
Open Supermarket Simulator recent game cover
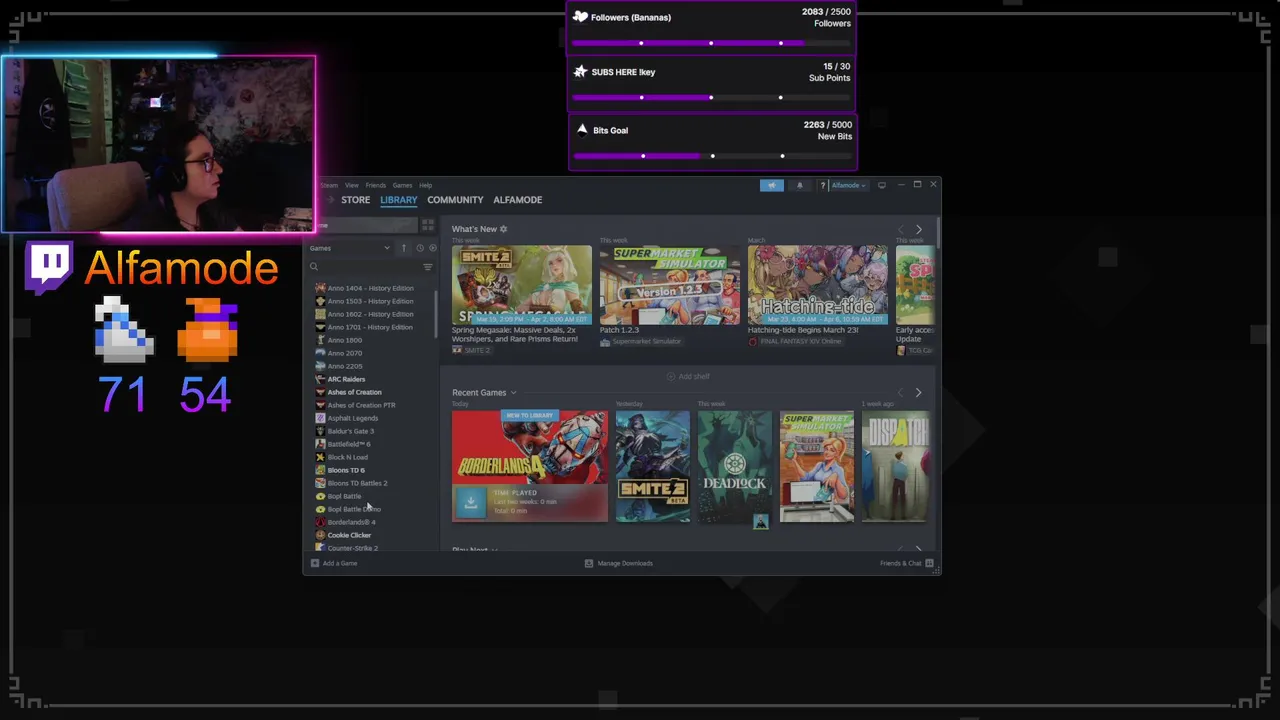coord(816,466)
